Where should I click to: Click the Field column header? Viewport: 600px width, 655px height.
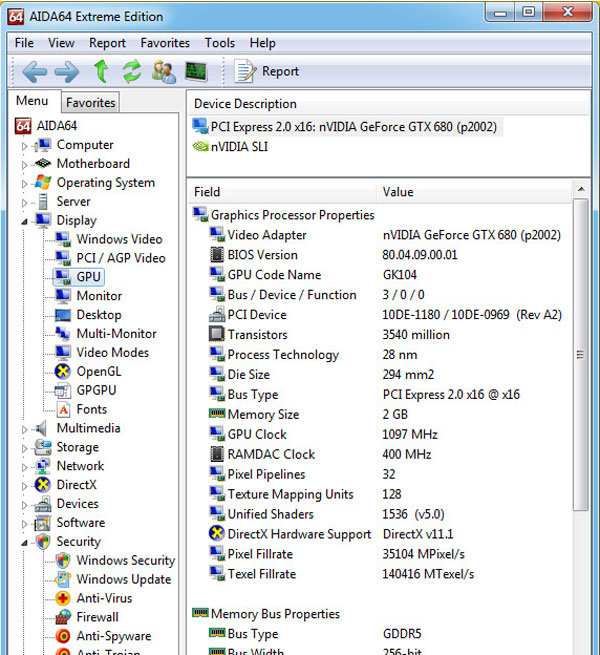coord(282,192)
